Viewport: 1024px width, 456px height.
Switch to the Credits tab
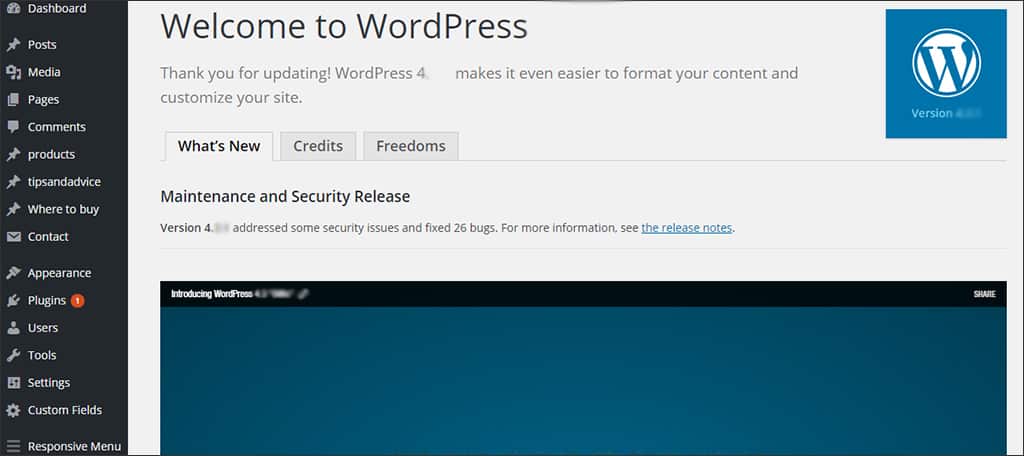pos(318,146)
